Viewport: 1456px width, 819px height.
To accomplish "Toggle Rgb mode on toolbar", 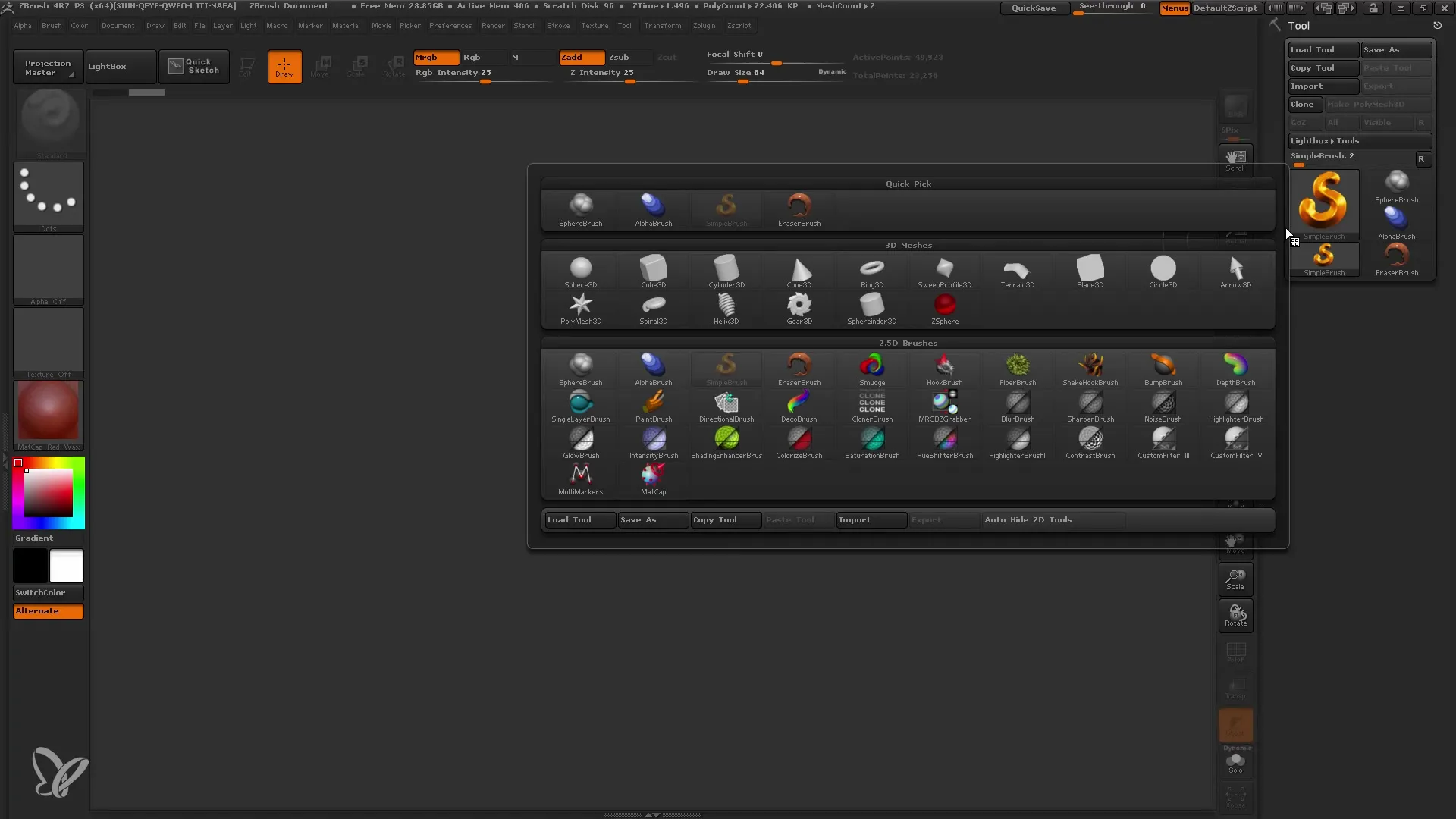I will 471,56.
